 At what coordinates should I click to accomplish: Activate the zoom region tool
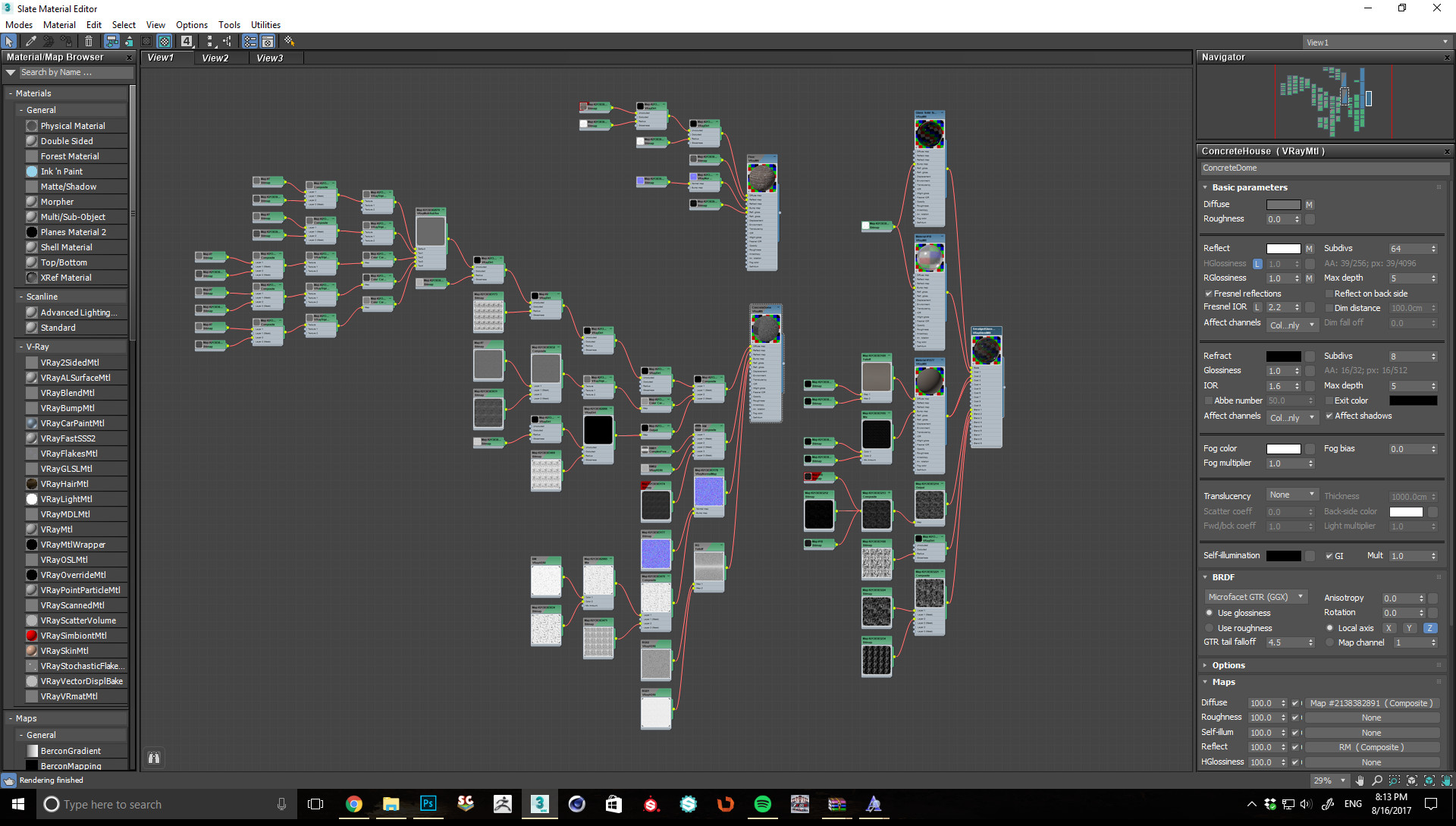coord(1394,780)
